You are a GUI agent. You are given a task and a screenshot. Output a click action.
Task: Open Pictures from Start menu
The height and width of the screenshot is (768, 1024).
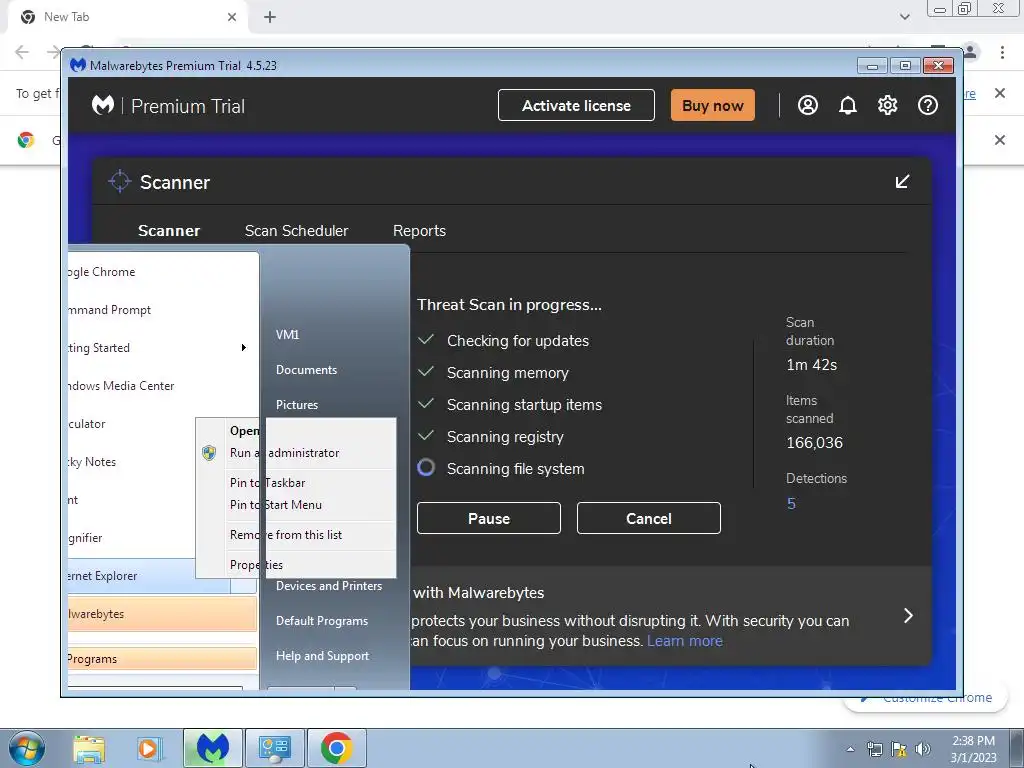click(296, 405)
